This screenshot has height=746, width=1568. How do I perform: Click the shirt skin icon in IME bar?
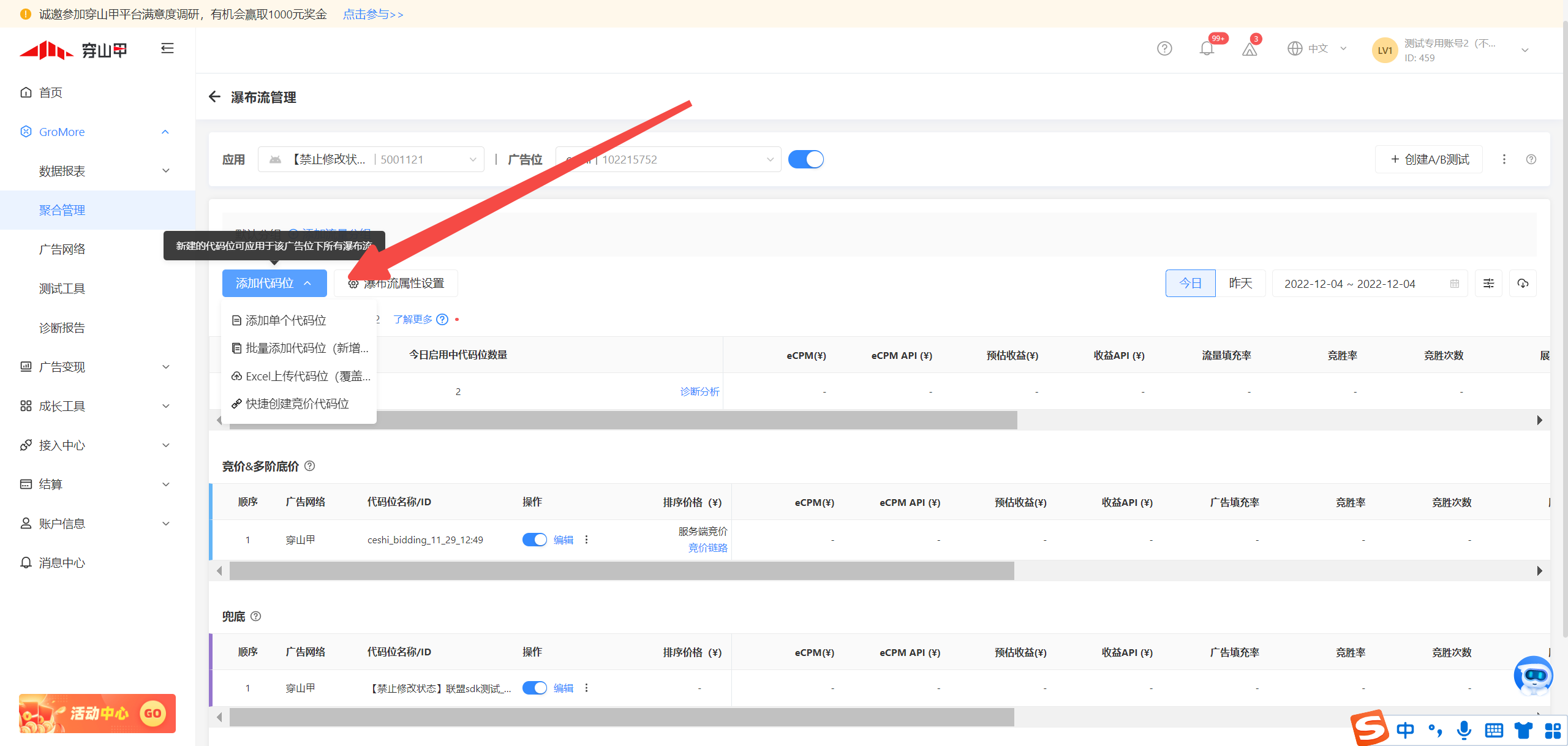pyautogui.click(x=1523, y=730)
